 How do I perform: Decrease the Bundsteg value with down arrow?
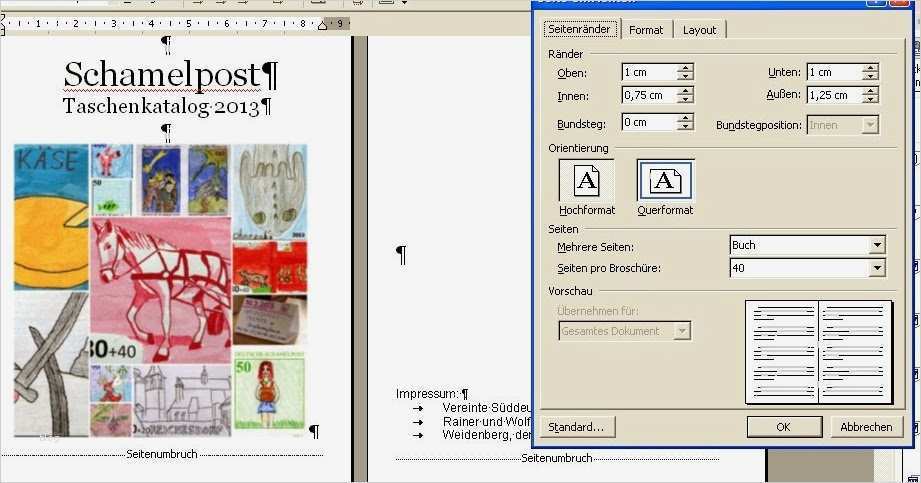[685, 126]
